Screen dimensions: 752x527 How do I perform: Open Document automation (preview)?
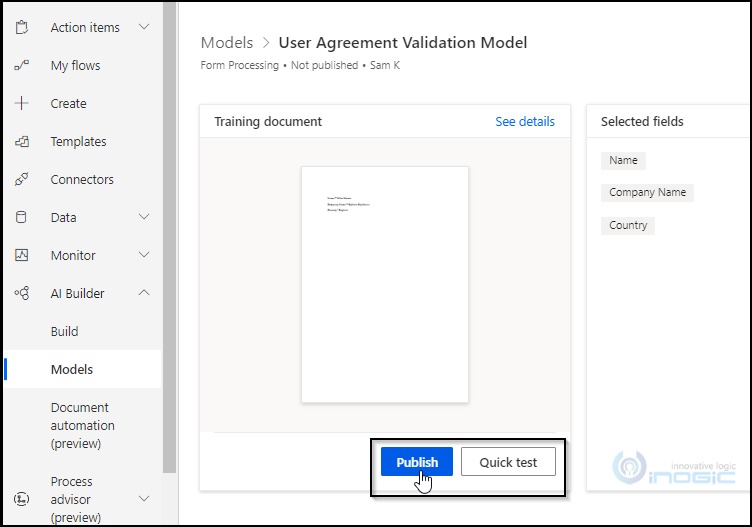pyautogui.click(x=82, y=425)
